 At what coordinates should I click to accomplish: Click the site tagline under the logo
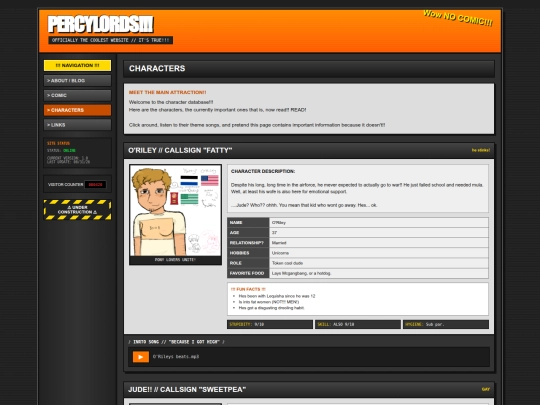pyautogui.click(x=111, y=40)
